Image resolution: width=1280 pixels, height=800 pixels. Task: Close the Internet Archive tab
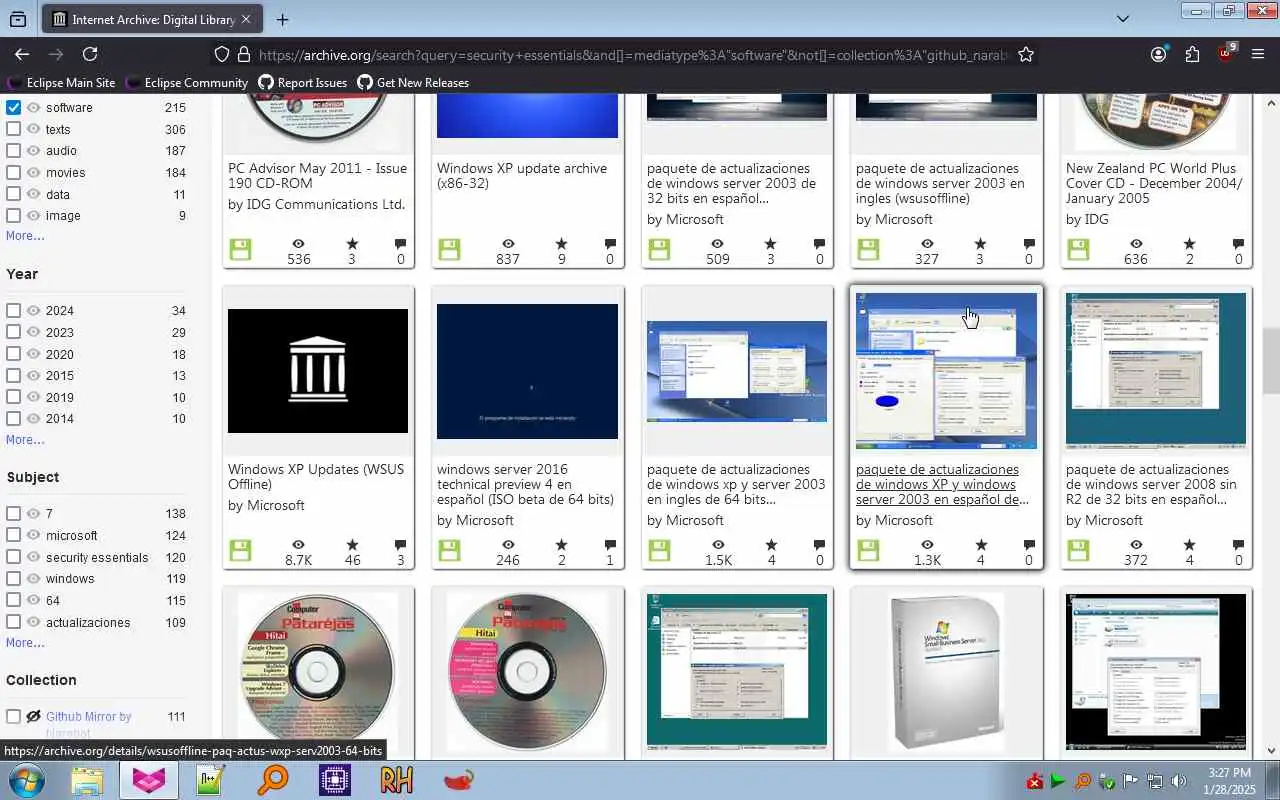(x=246, y=19)
